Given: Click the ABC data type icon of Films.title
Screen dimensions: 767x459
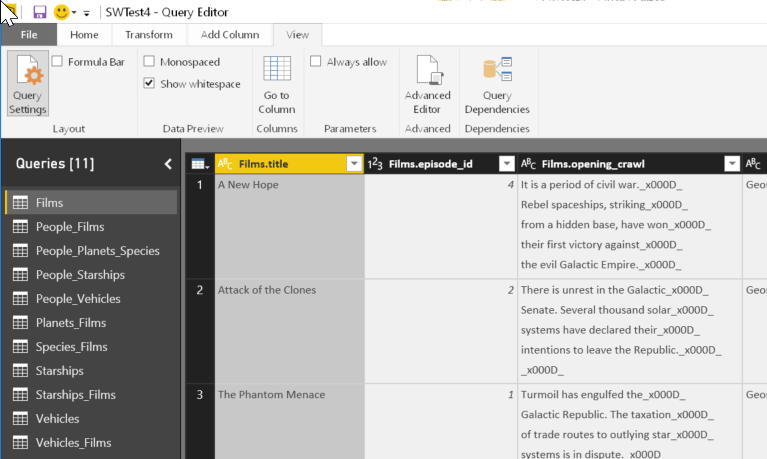Looking at the screenshot, I should [225, 164].
